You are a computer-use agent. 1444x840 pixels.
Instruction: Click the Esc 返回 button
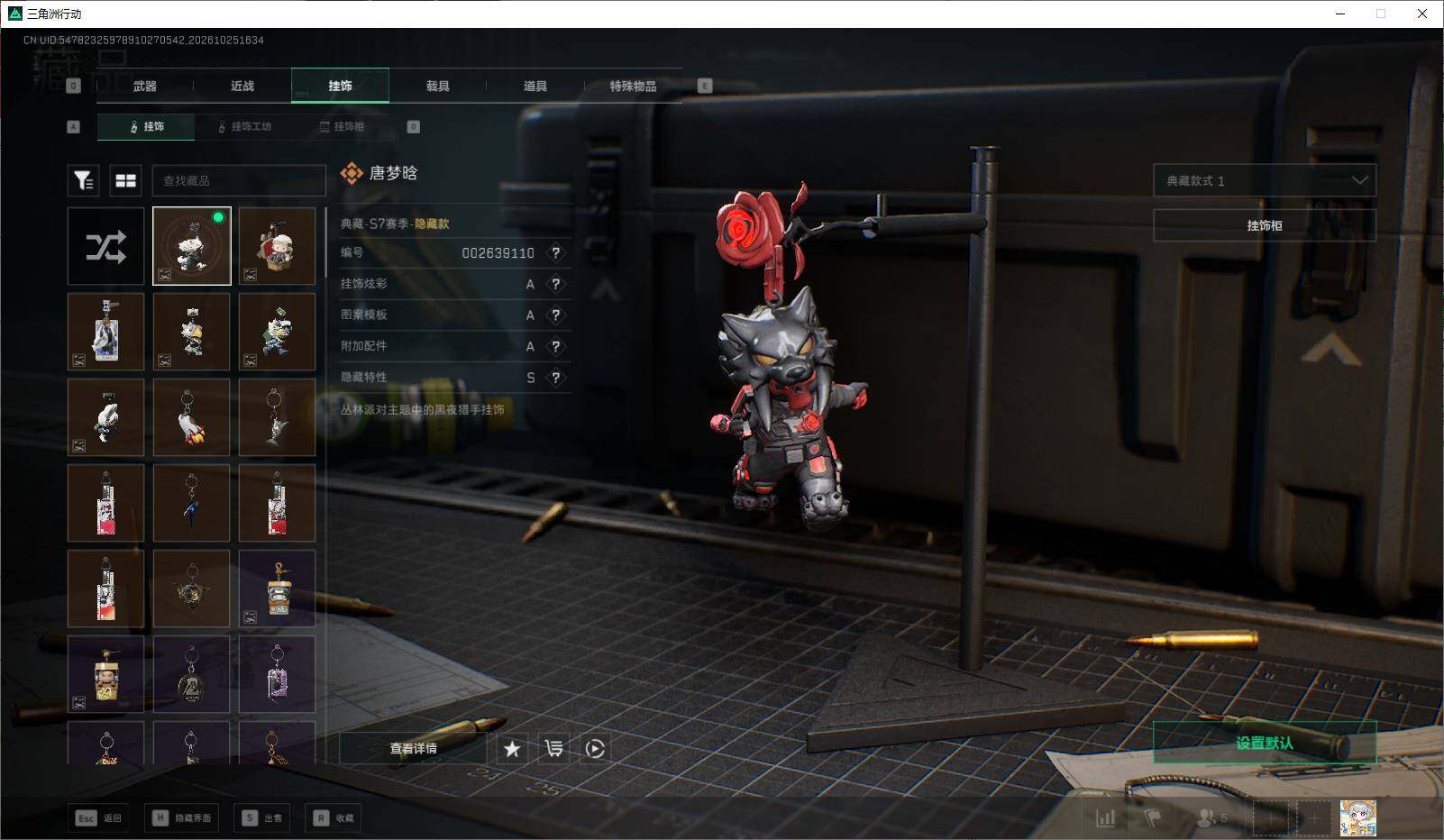coord(98,817)
